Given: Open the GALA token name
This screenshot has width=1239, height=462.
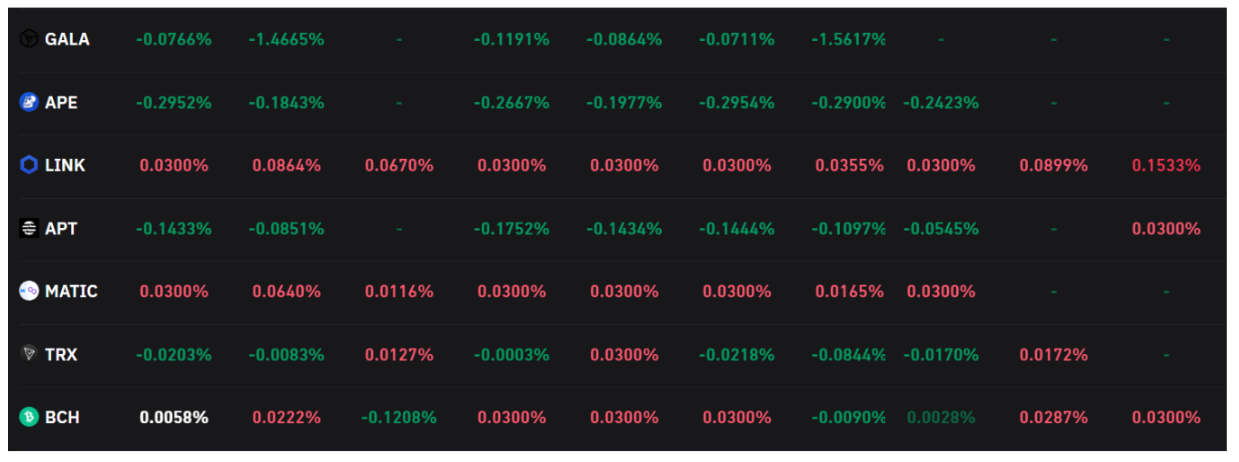Looking at the screenshot, I should click(x=67, y=39).
